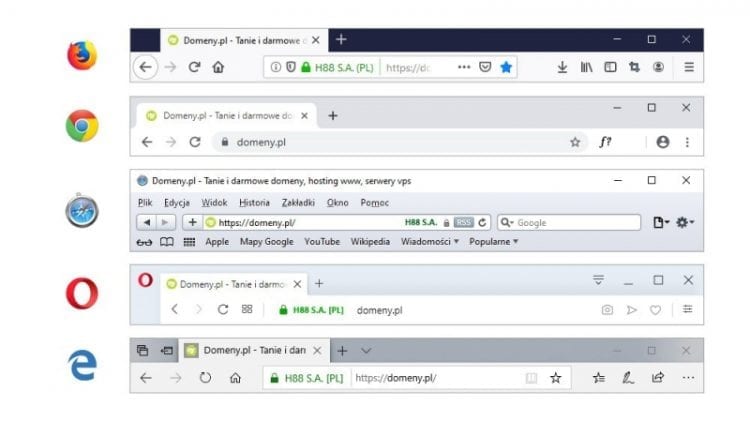Open Firefox tracking protection shield icon
This screenshot has height=421, width=750.
point(291,67)
